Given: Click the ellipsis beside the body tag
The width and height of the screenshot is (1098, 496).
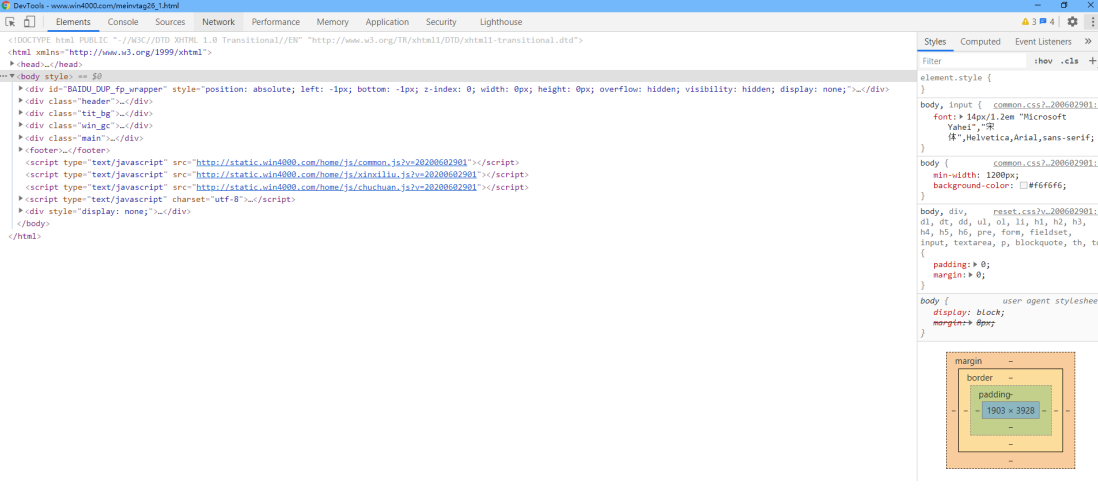Looking at the screenshot, I should tap(4, 76).
